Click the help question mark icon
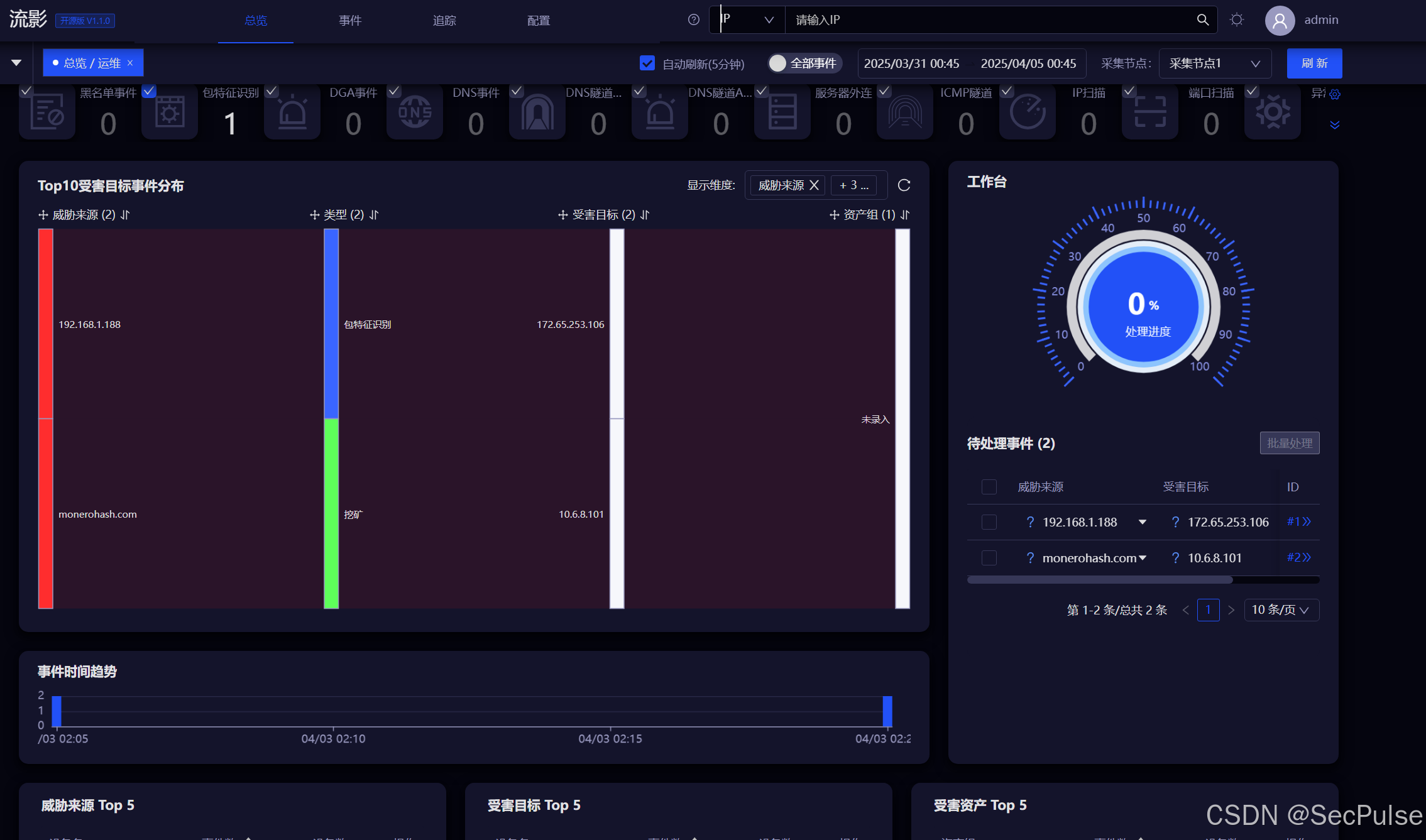 tap(693, 19)
